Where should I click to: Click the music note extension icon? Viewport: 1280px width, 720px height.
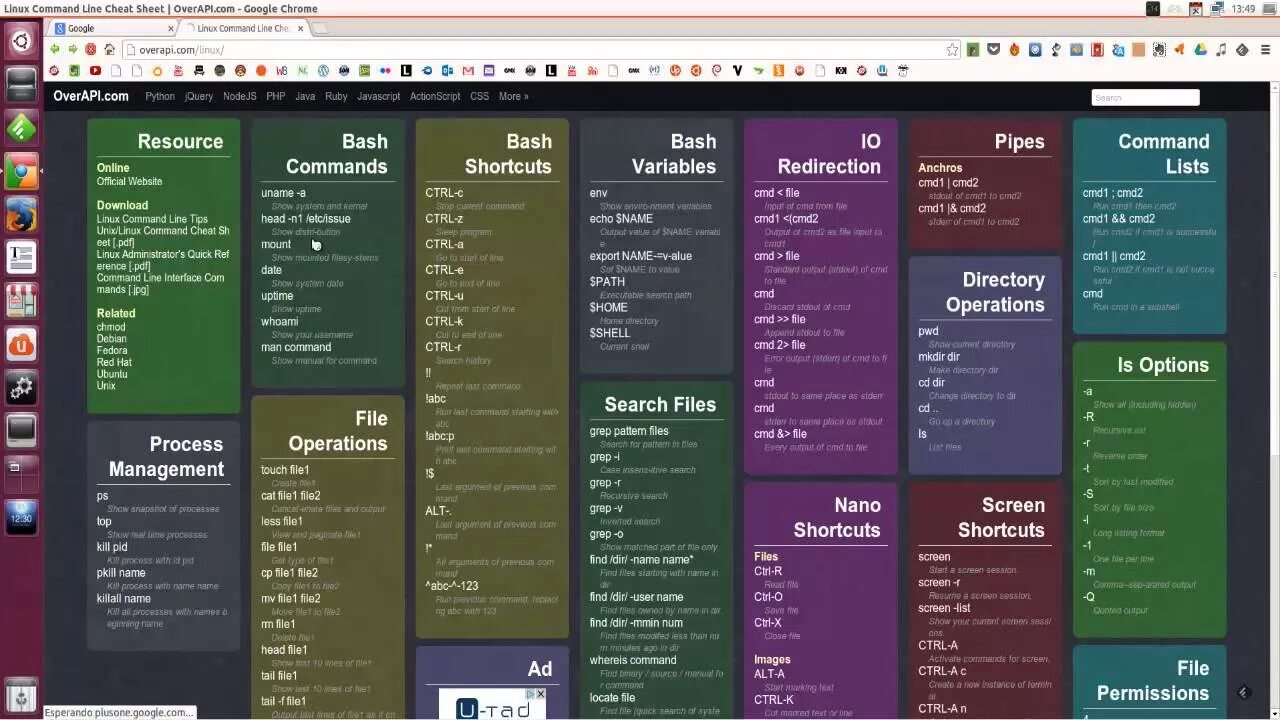point(1221,49)
